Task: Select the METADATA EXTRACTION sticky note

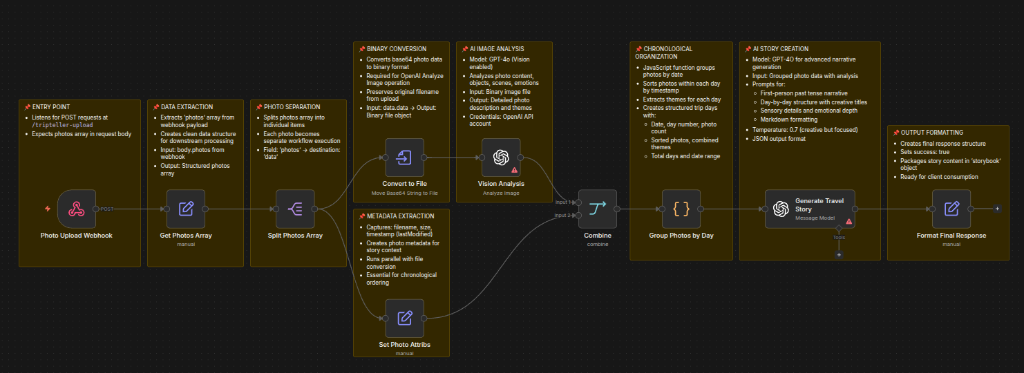Action: 402,282
